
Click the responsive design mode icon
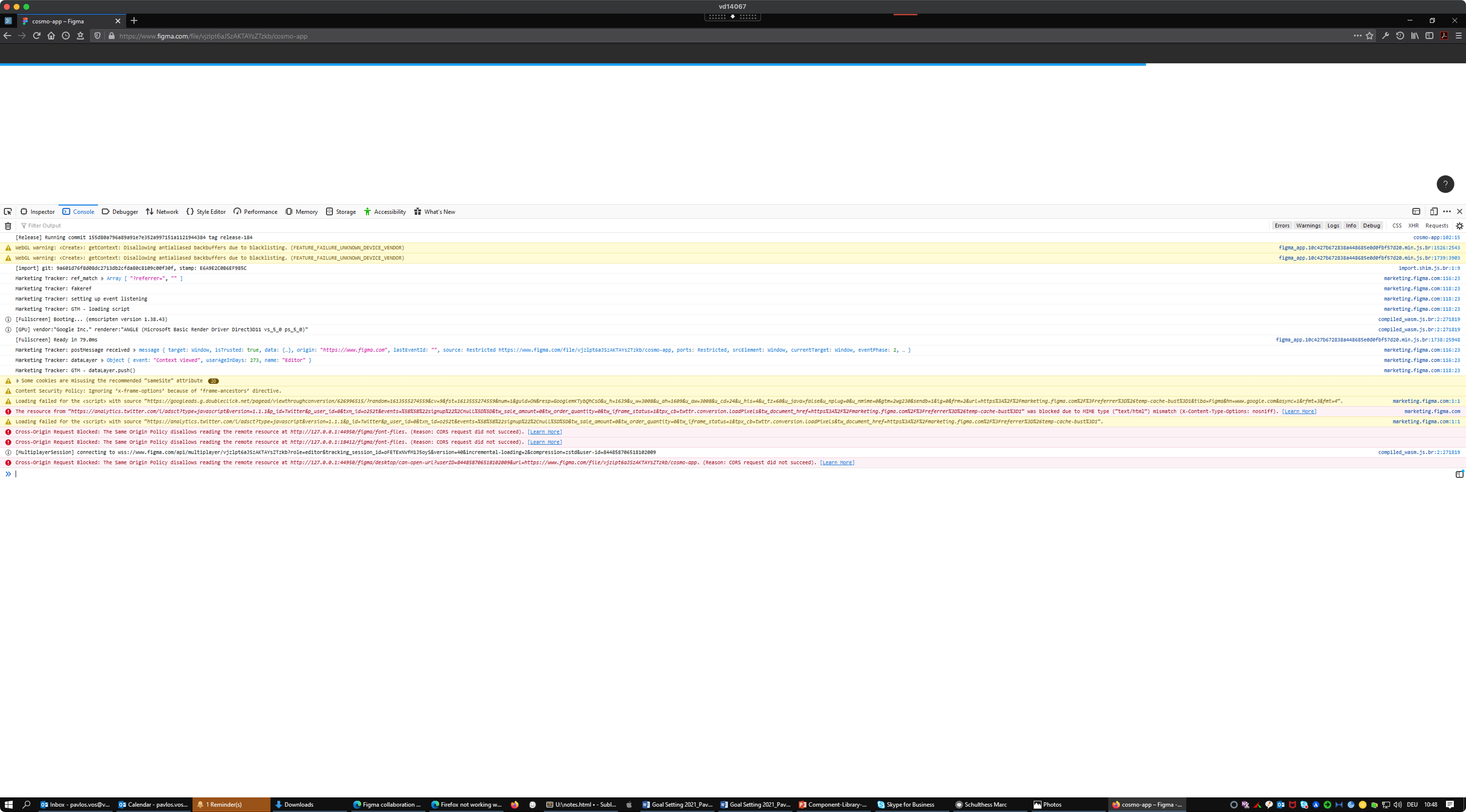click(x=1434, y=212)
